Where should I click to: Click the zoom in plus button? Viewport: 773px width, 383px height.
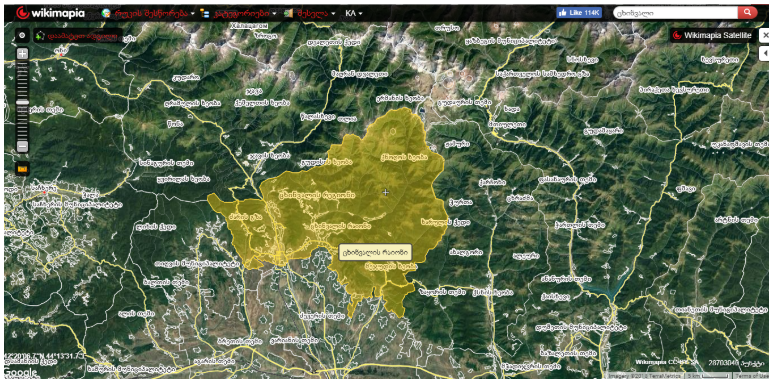(22, 54)
